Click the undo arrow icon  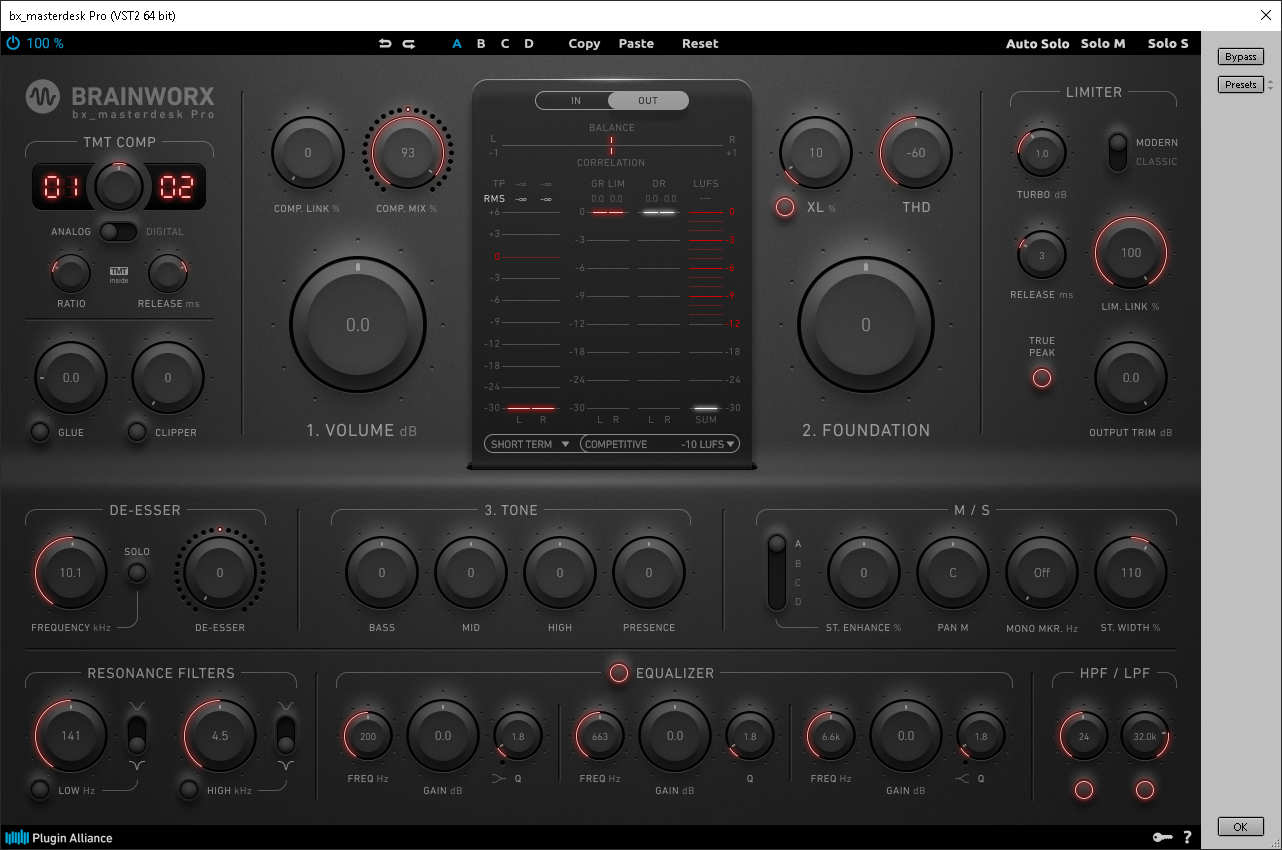(x=385, y=44)
